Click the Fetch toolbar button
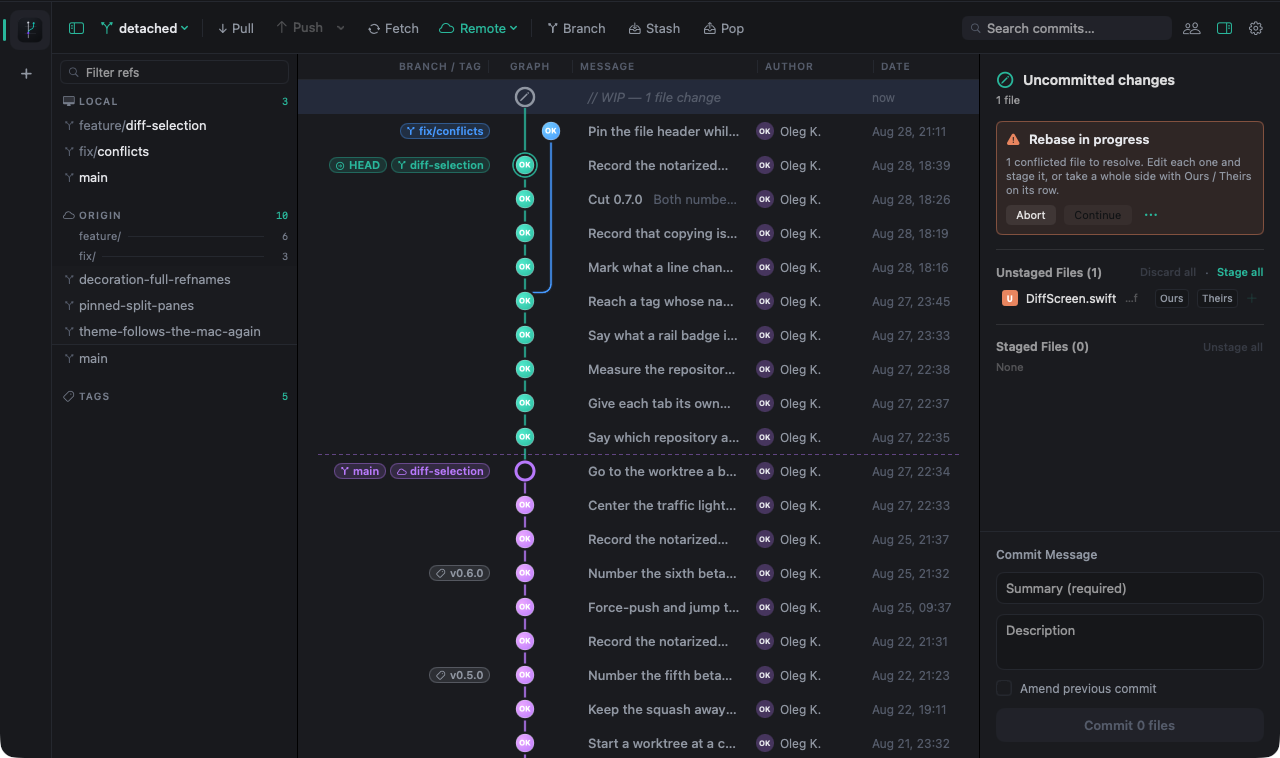The image size is (1280, 758). [393, 28]
